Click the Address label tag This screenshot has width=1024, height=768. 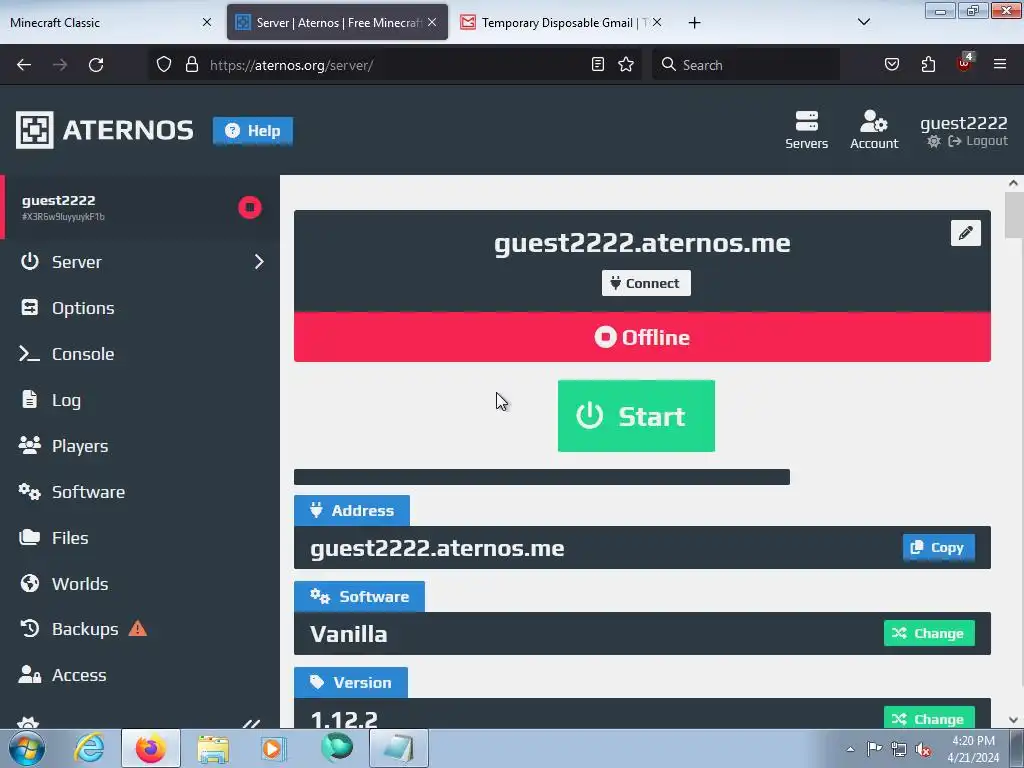pos(351,510)
